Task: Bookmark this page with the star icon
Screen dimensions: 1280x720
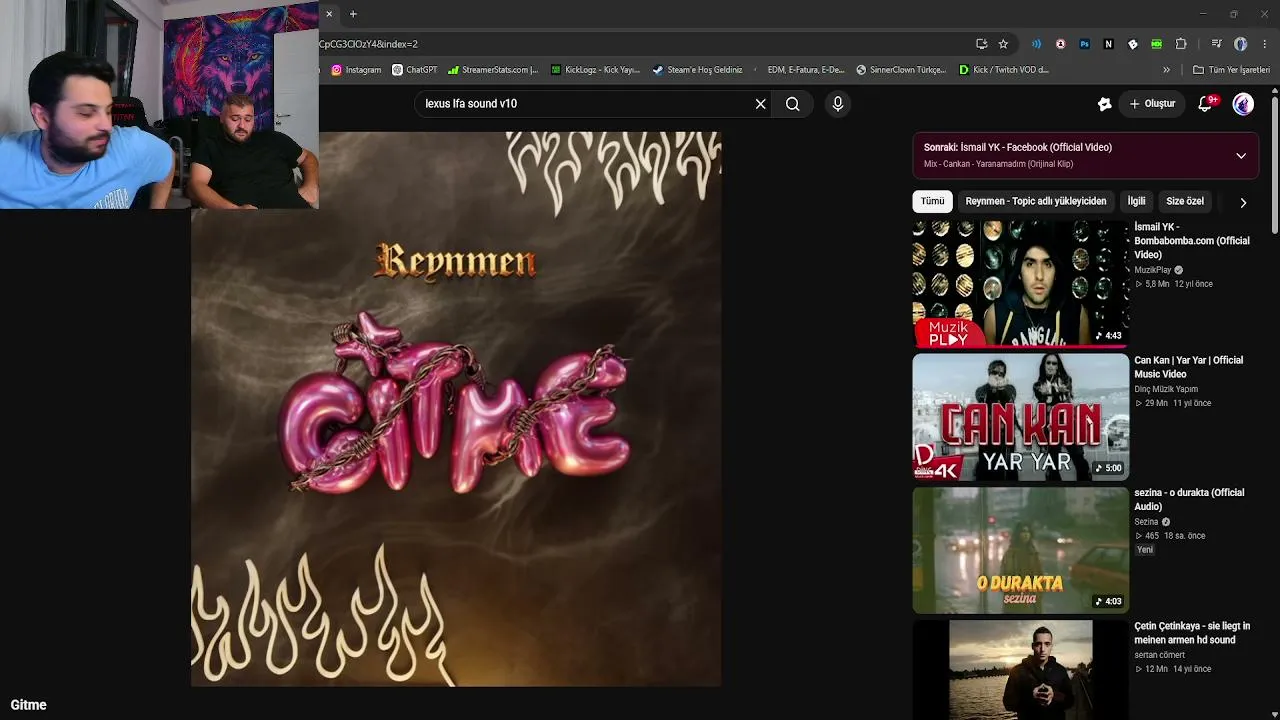Action: pyautogui.click(x=1003, y=44)
